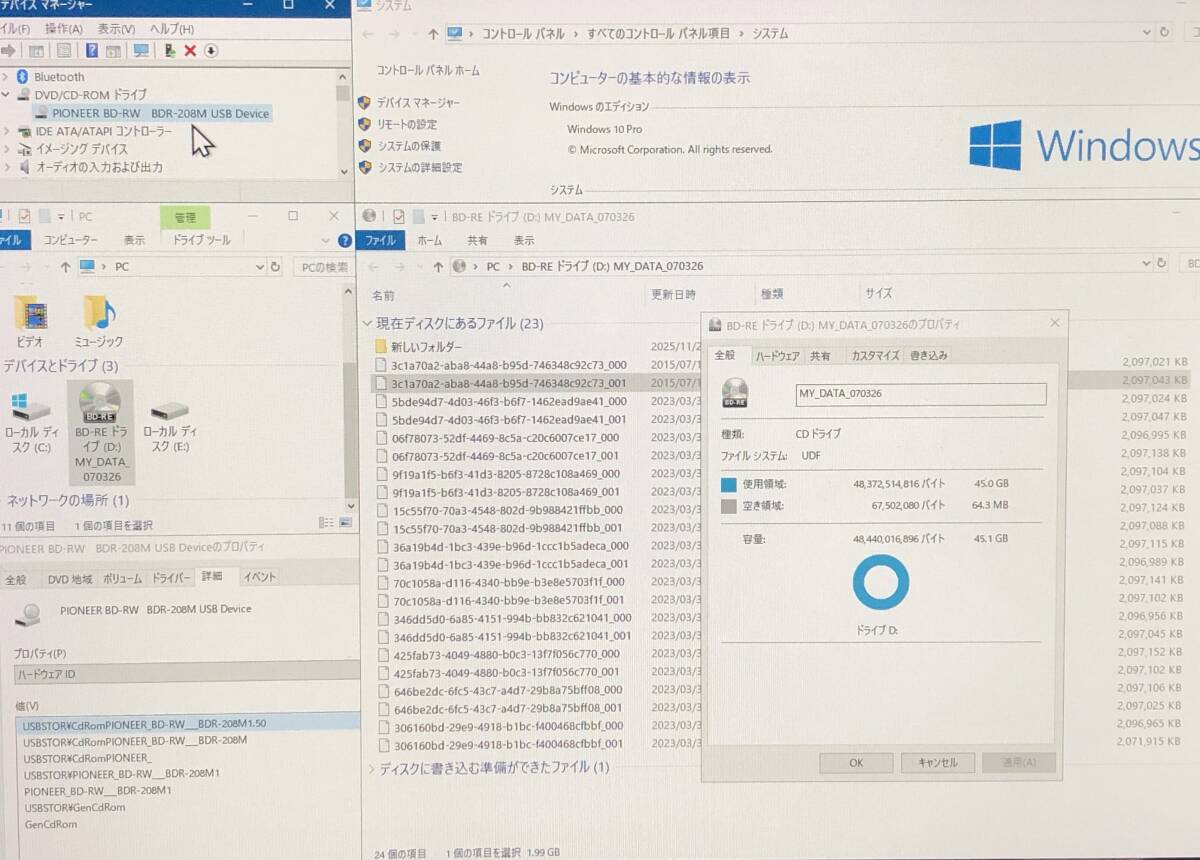This screenshot has width=1200, height=860.
Task: Click the scan for hardware changes monitor icon
Action: coord(141,51)
